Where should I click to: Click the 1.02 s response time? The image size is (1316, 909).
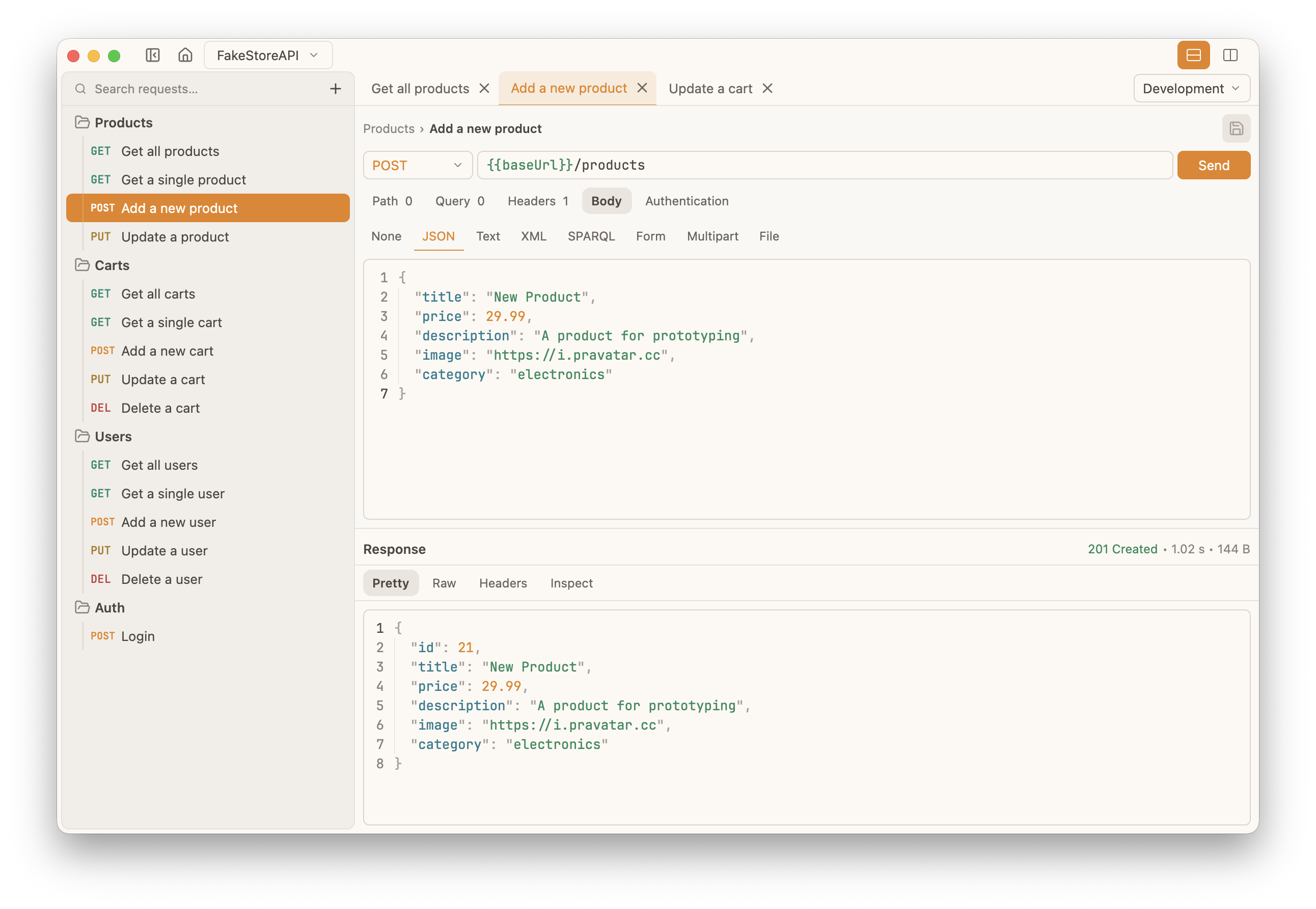(x=1187, y=549)
